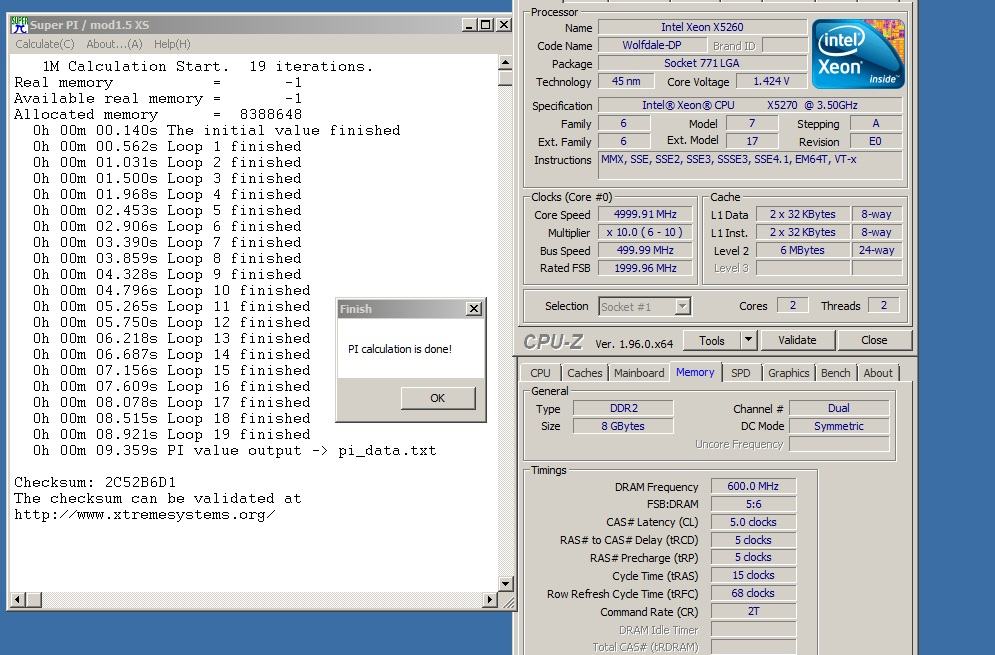Click the Loop 19 finished line
Screen dimensions: 995x655
click(172, 435)
